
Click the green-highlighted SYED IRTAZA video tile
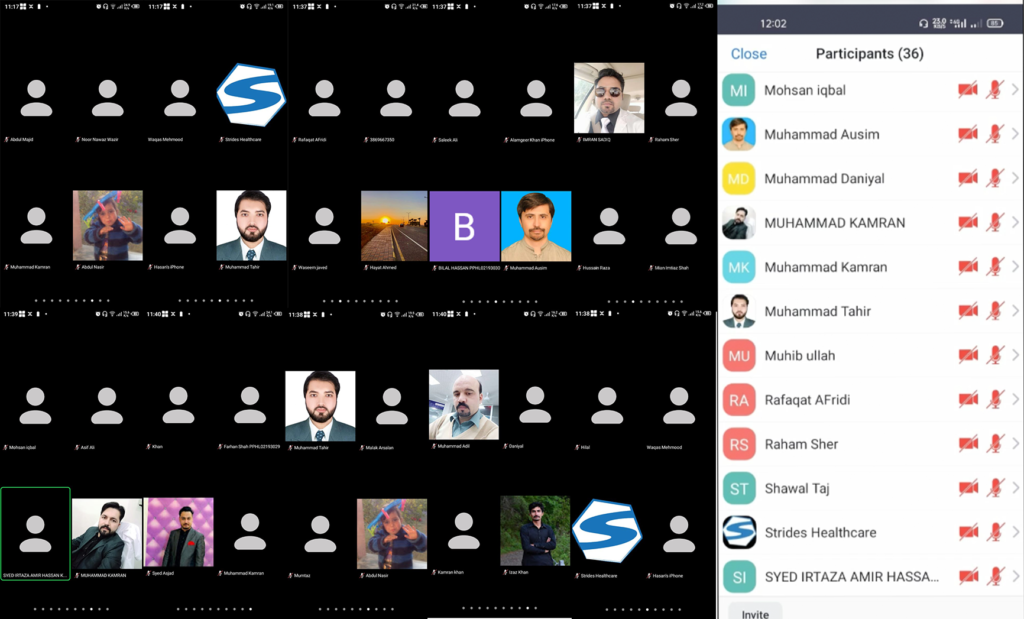point(35,533)
